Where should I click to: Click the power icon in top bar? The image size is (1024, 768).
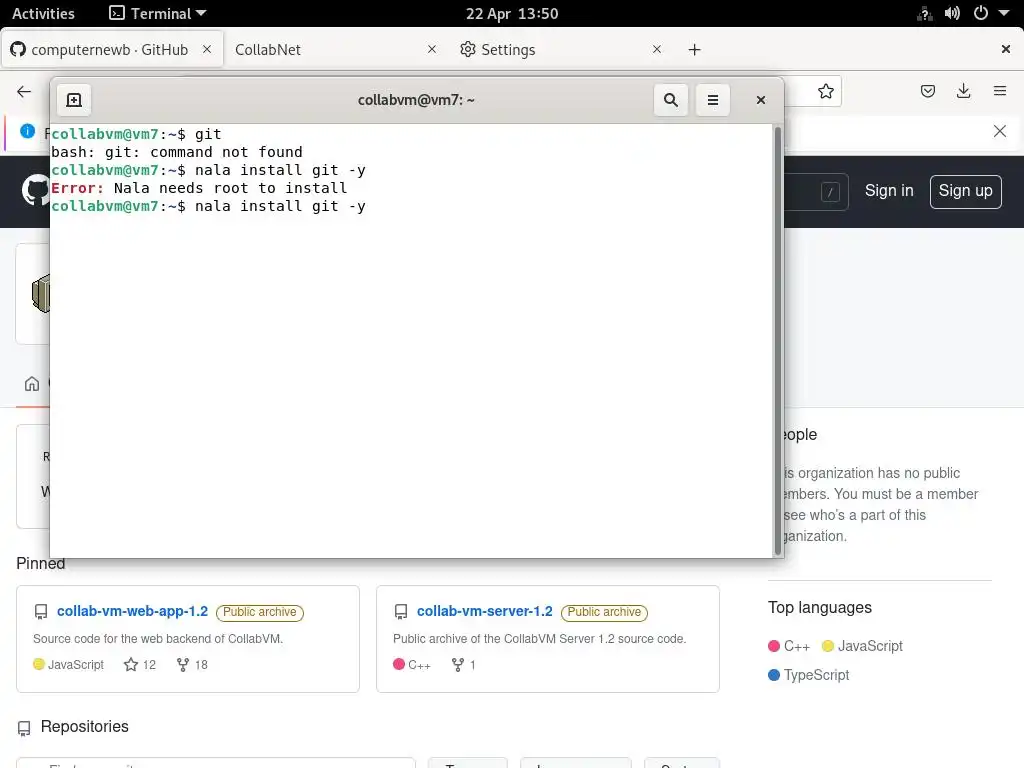coord(980,14)
